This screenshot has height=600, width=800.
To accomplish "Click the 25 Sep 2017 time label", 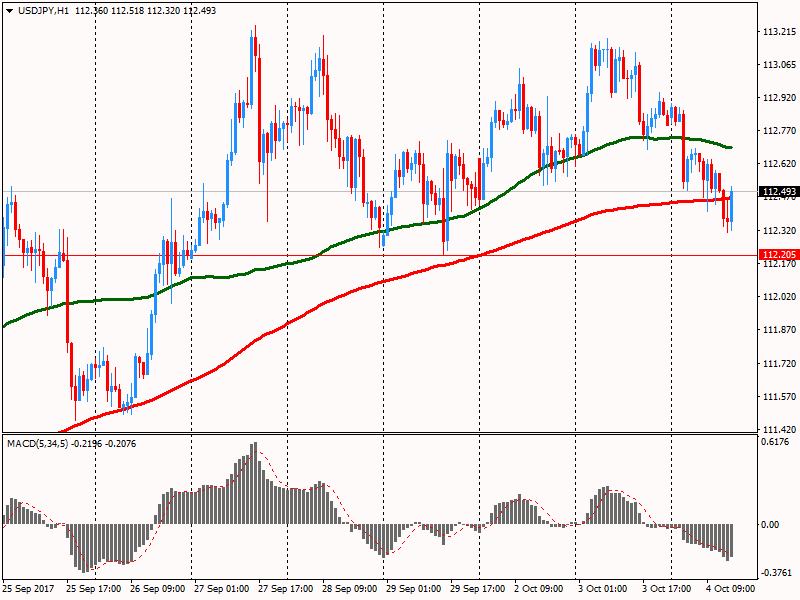I will point(28,589).
